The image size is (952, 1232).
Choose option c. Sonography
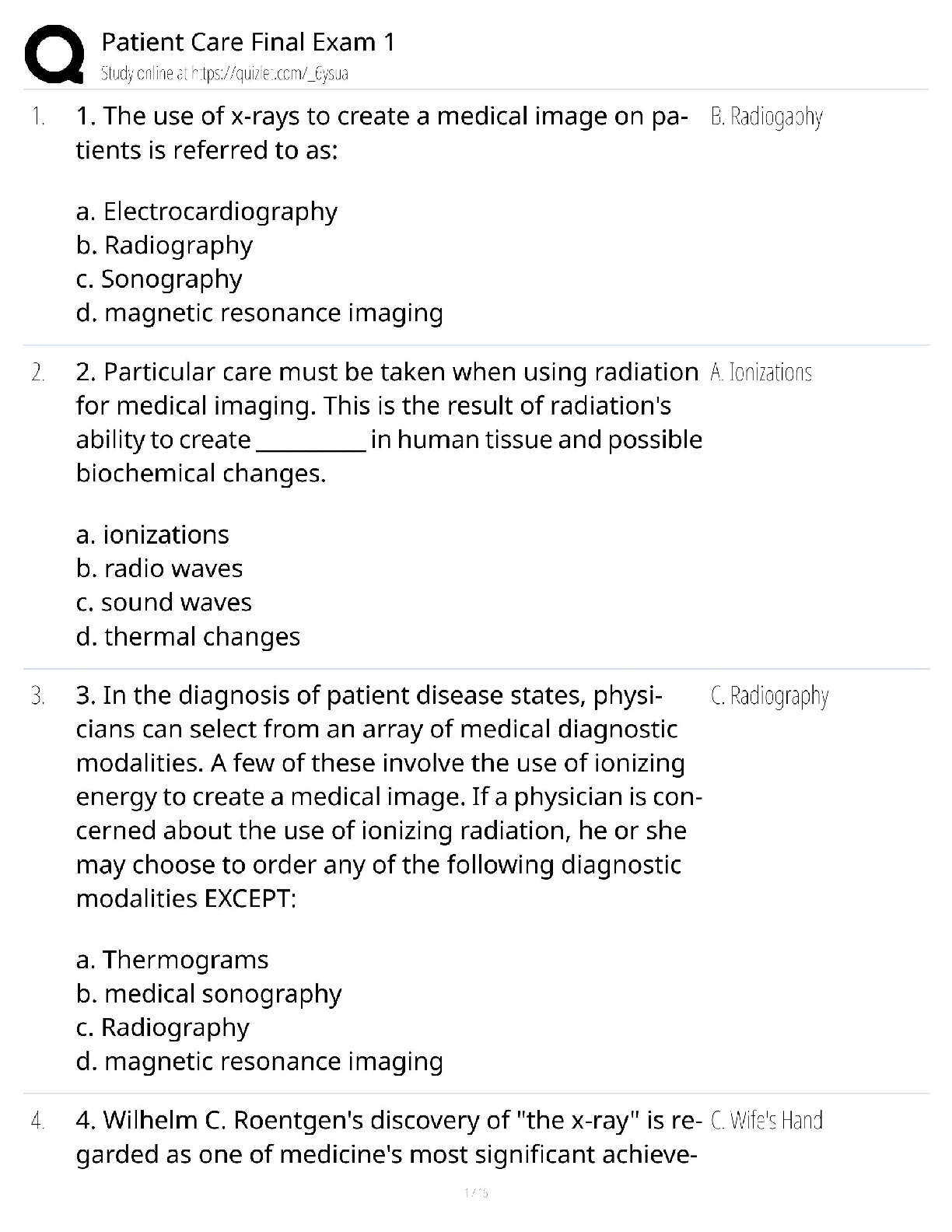tap(159, 278)
